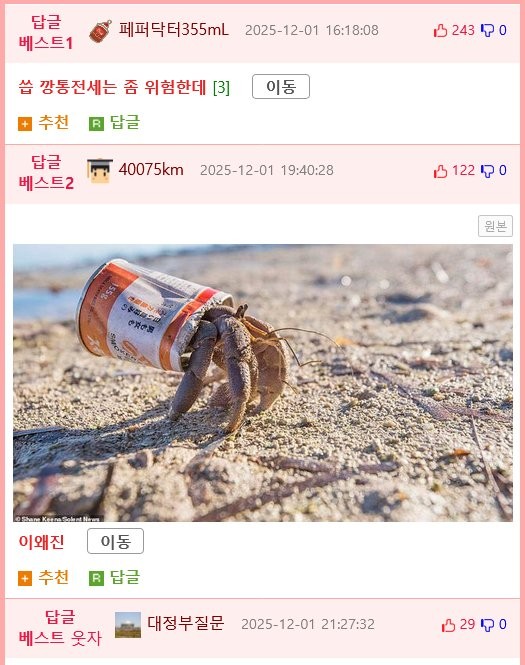Click 이동 button next to 이왜진
The height and width of the screenshot is (665, 525).
point(115,541)
